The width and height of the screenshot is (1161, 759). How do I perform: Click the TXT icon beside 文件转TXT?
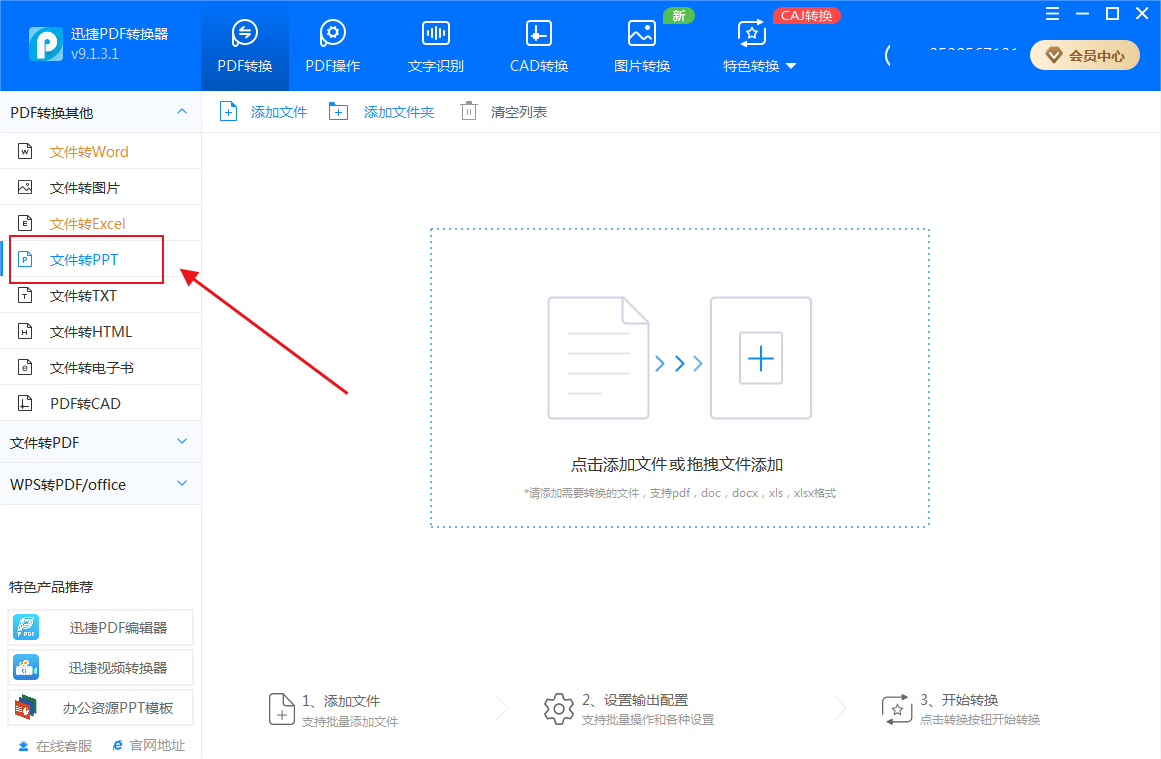click(25, 296)
